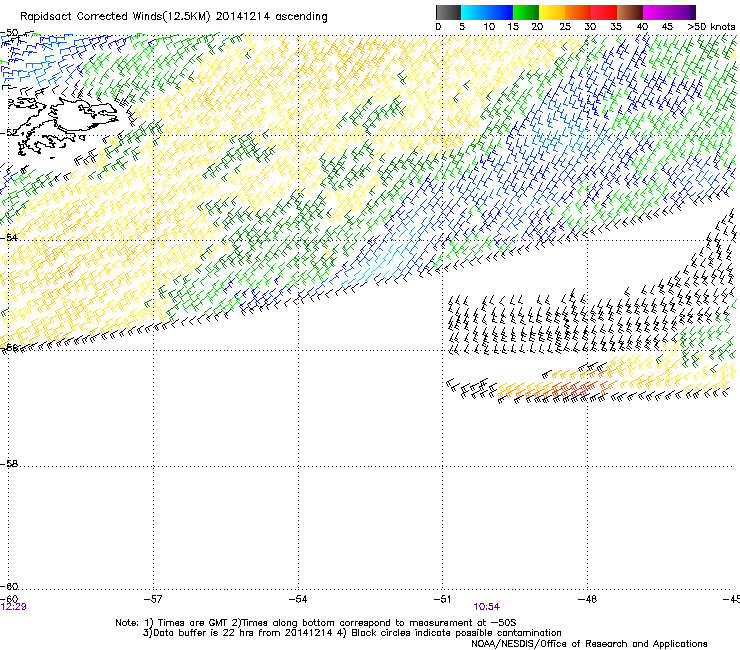Select the dark purple 45-50 knots swatch
The height and width of the screenshot is (650, 740).
click(682, 12)
